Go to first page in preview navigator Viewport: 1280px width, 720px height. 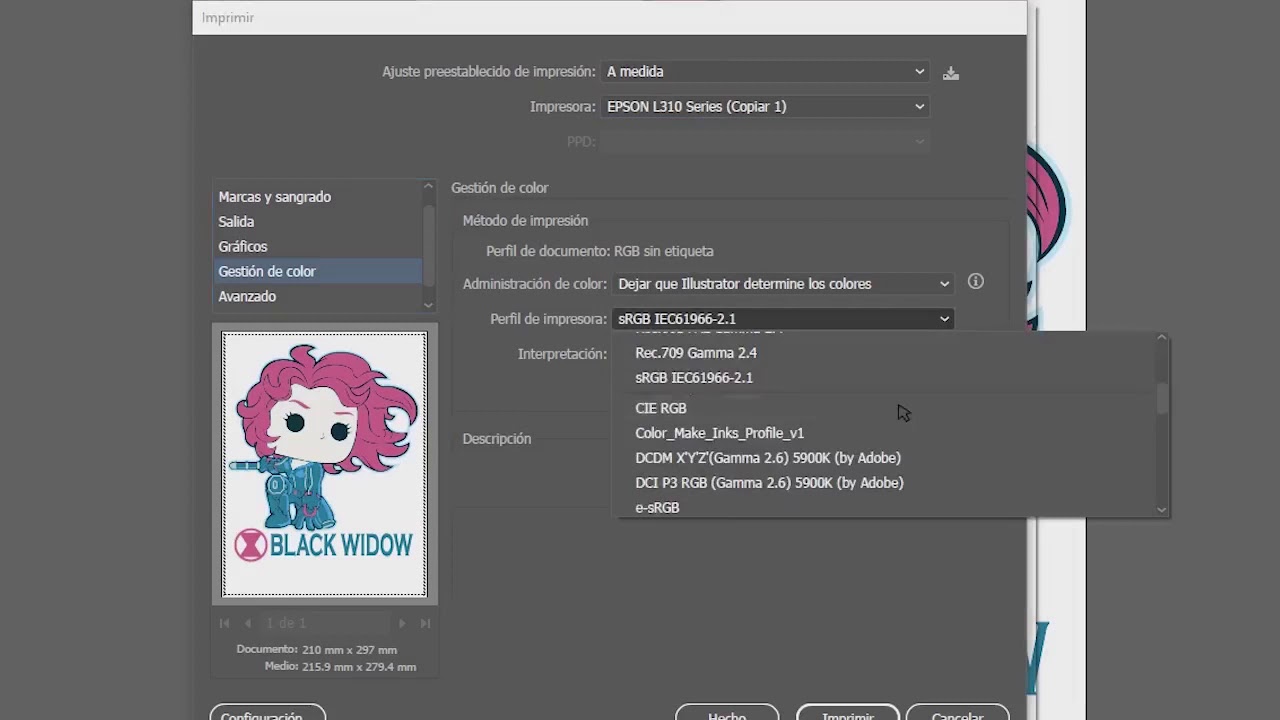point(225,623)
